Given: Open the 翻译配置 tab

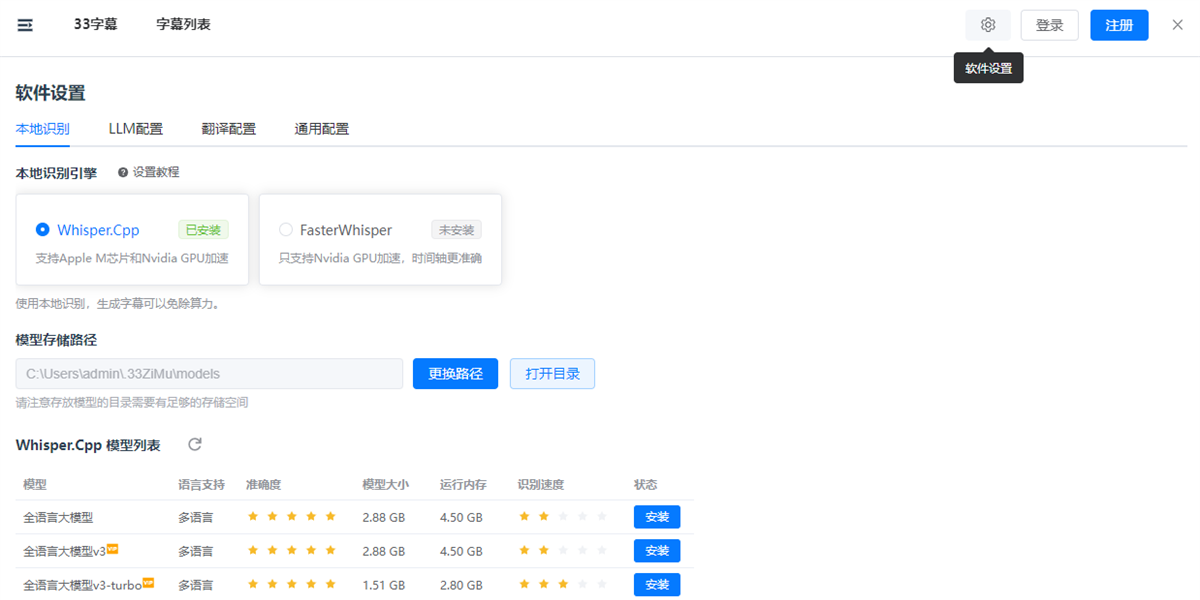Looking at the screenshot, I should 229,128.
